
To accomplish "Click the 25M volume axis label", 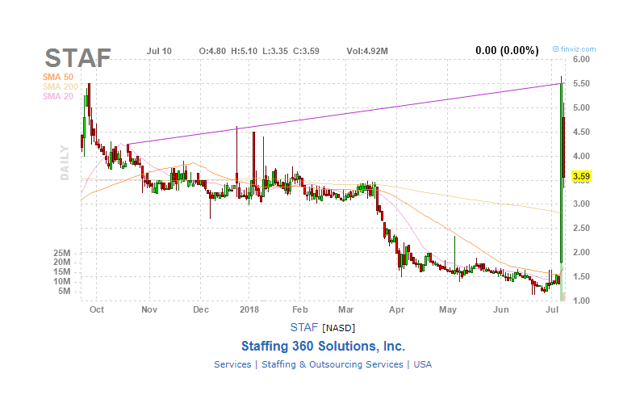I will [x=62, y=253].
